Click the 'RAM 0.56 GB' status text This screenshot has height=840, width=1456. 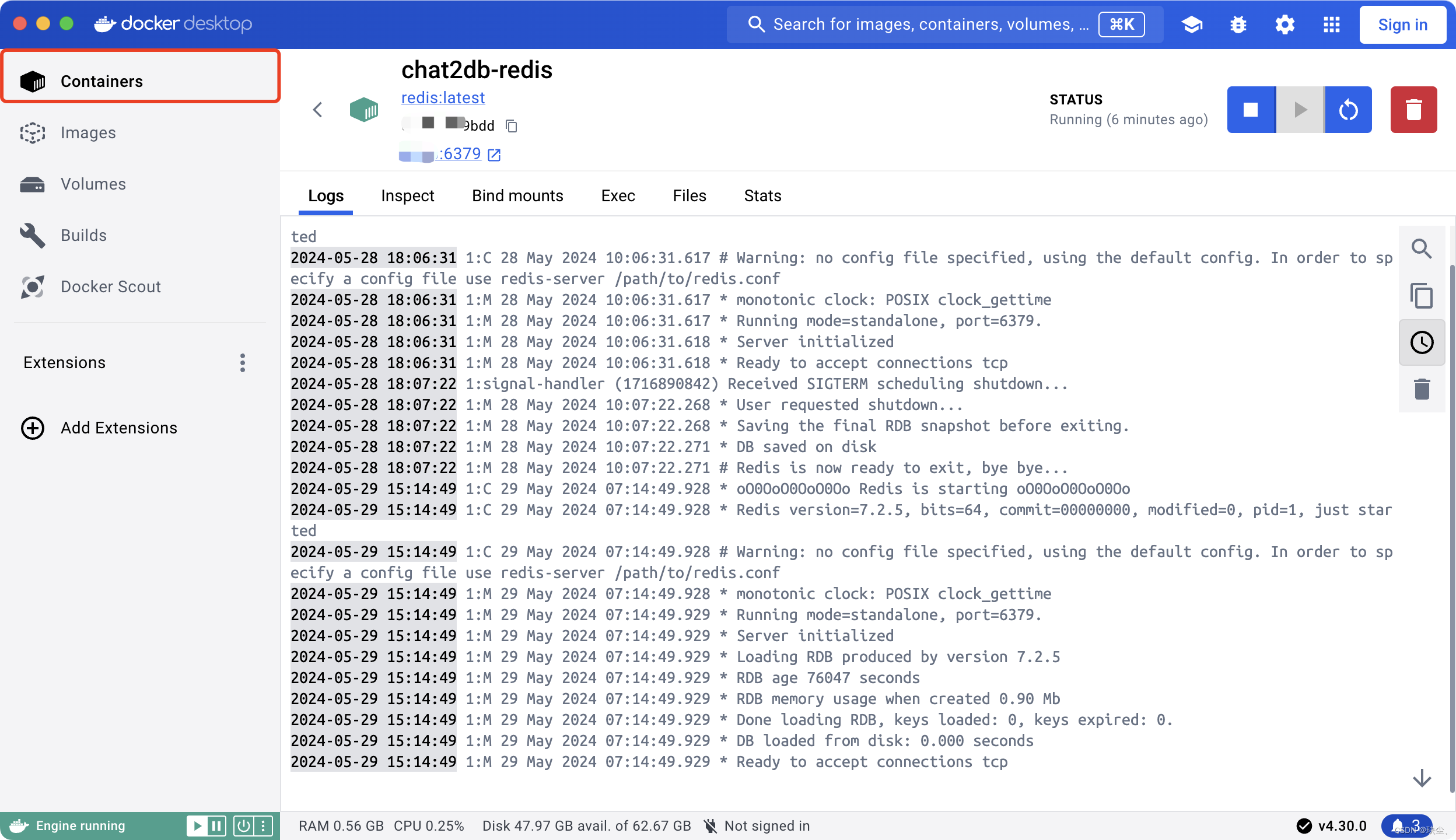click(x=341, y=826)
